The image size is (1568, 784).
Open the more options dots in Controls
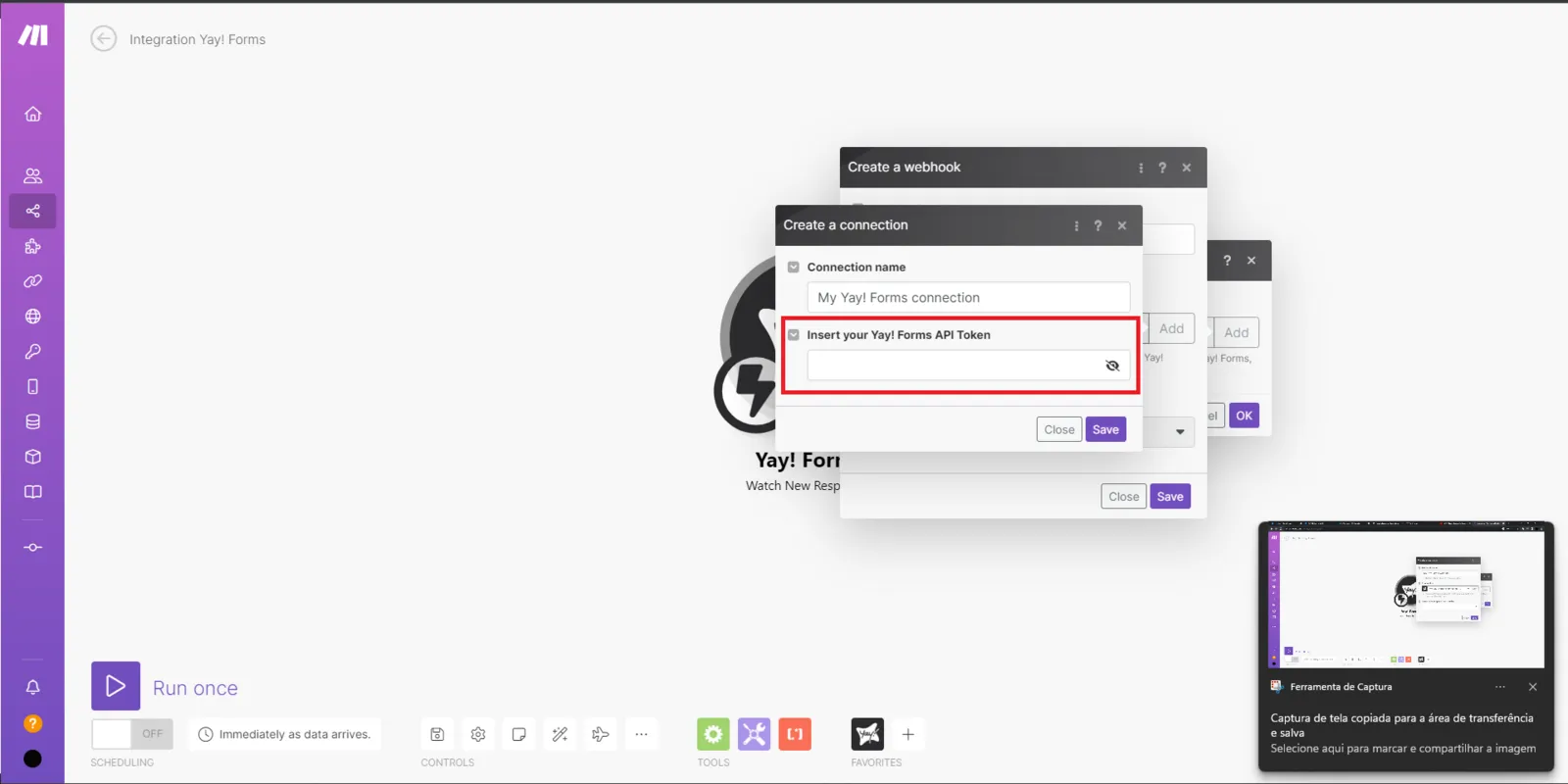(x=641, y=734)
